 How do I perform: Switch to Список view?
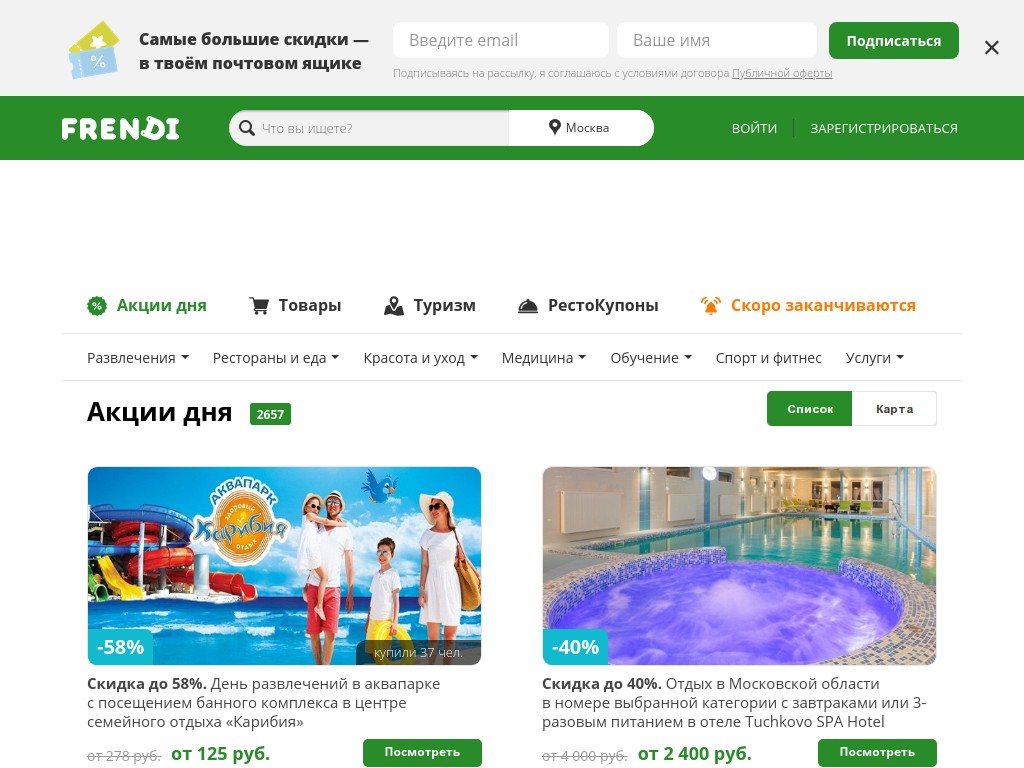[810, 409]
